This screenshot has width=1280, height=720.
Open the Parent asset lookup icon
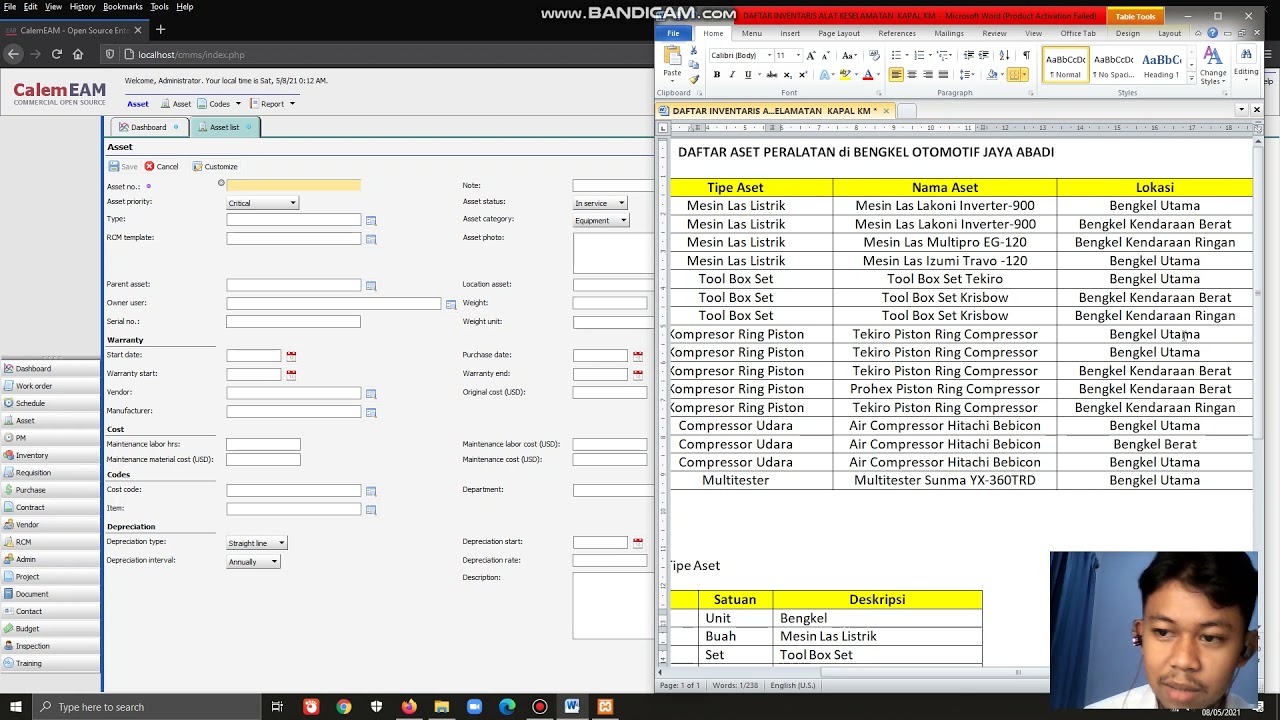[x=371, y=286]
